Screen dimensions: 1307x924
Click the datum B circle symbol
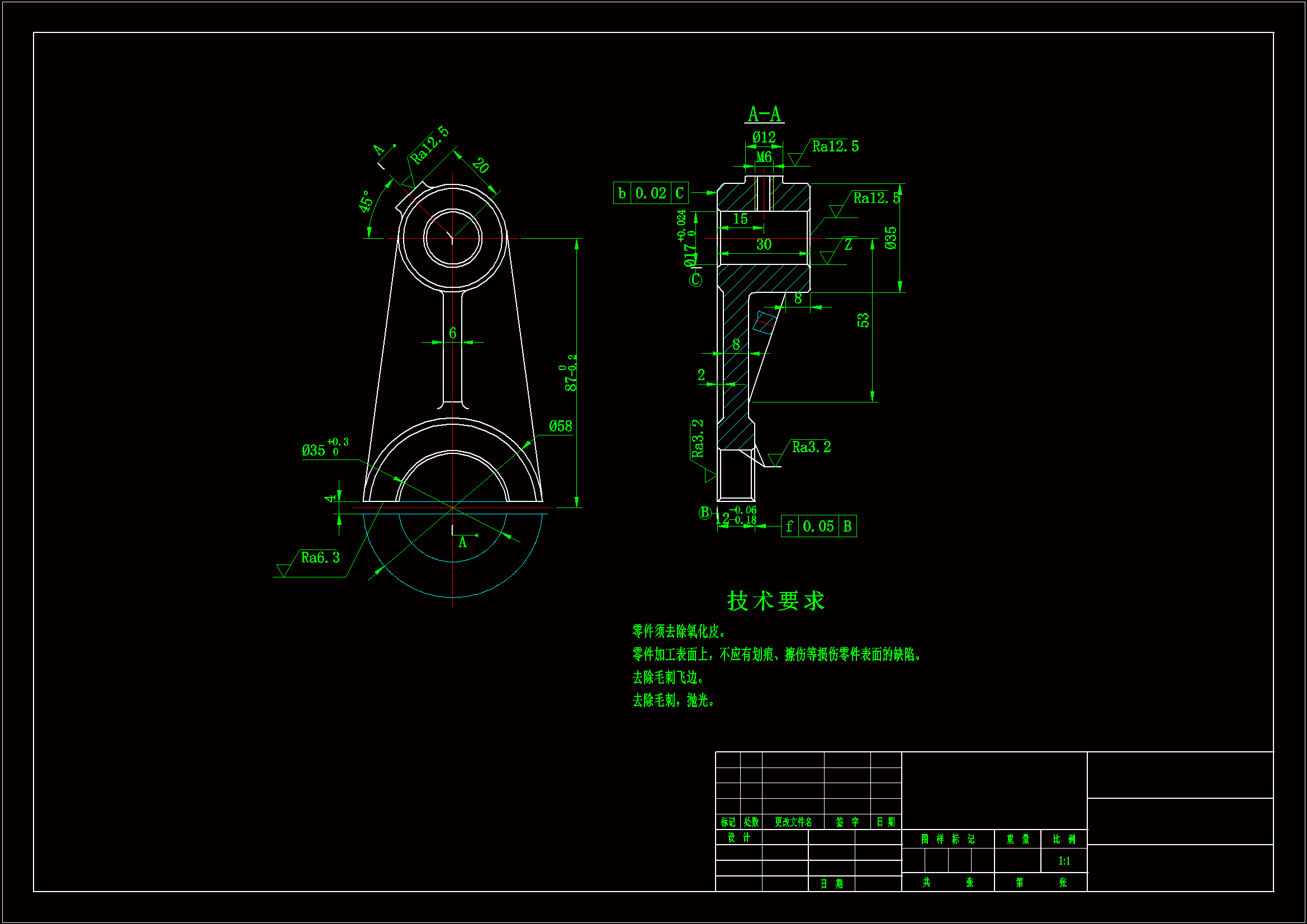(x=705, y=513)
